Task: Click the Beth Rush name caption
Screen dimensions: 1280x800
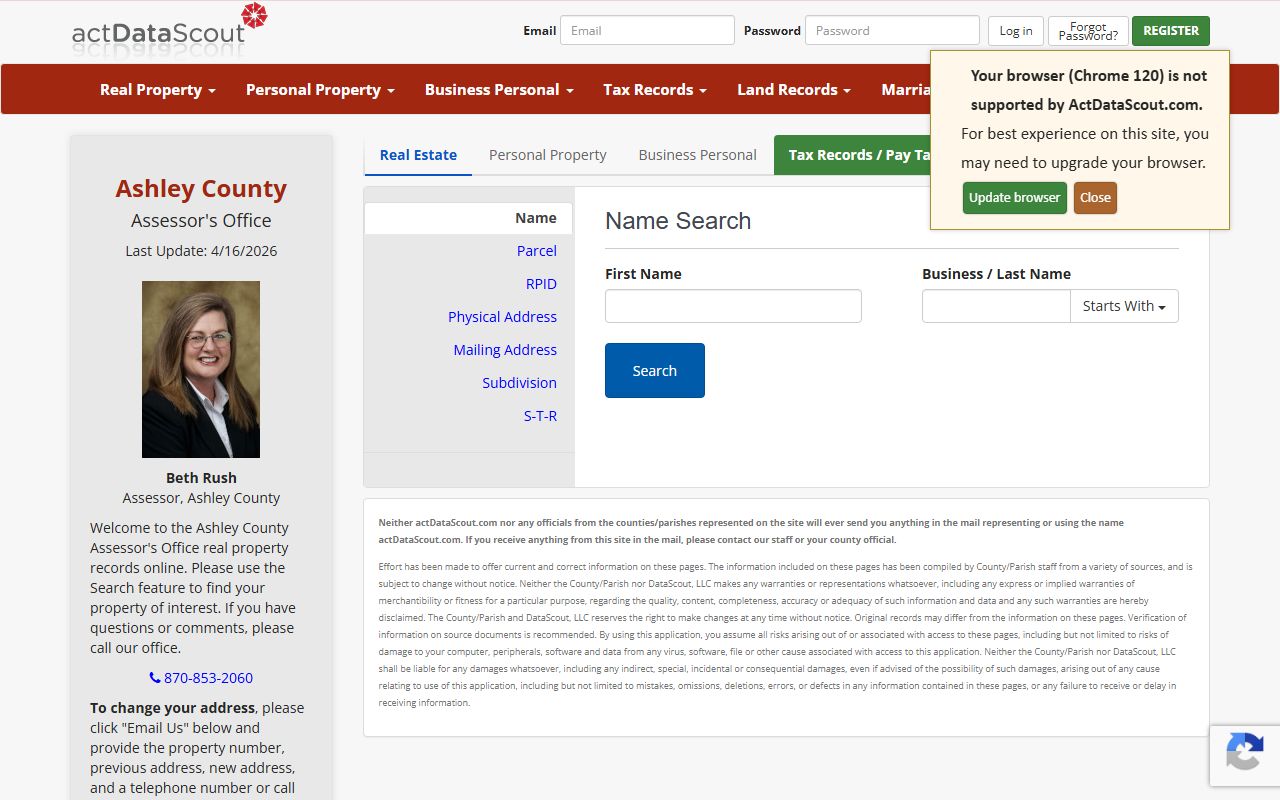Action: tap(201, 478)
